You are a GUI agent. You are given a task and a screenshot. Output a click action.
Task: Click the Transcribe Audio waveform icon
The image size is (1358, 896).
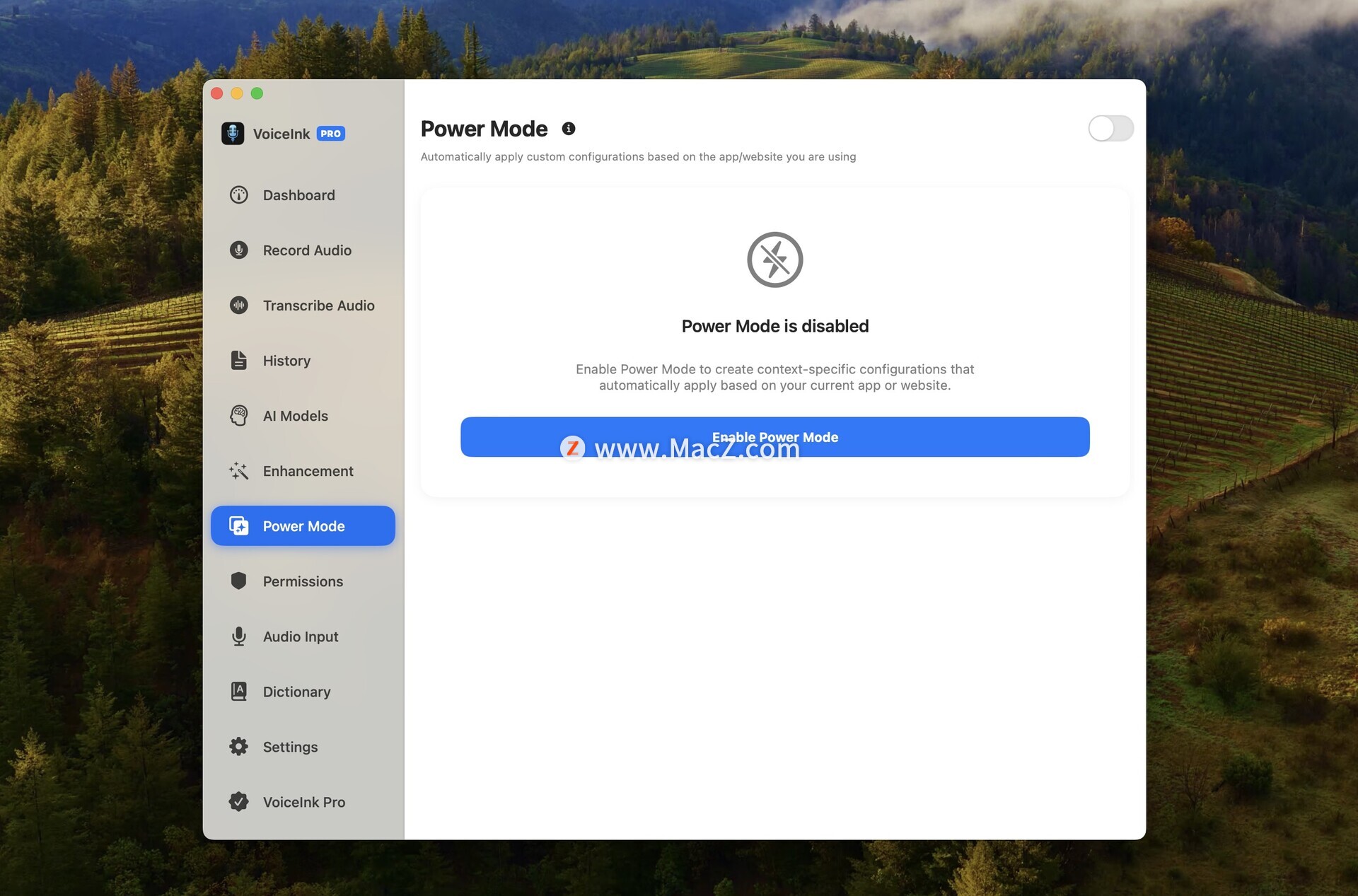coord(239,306)
